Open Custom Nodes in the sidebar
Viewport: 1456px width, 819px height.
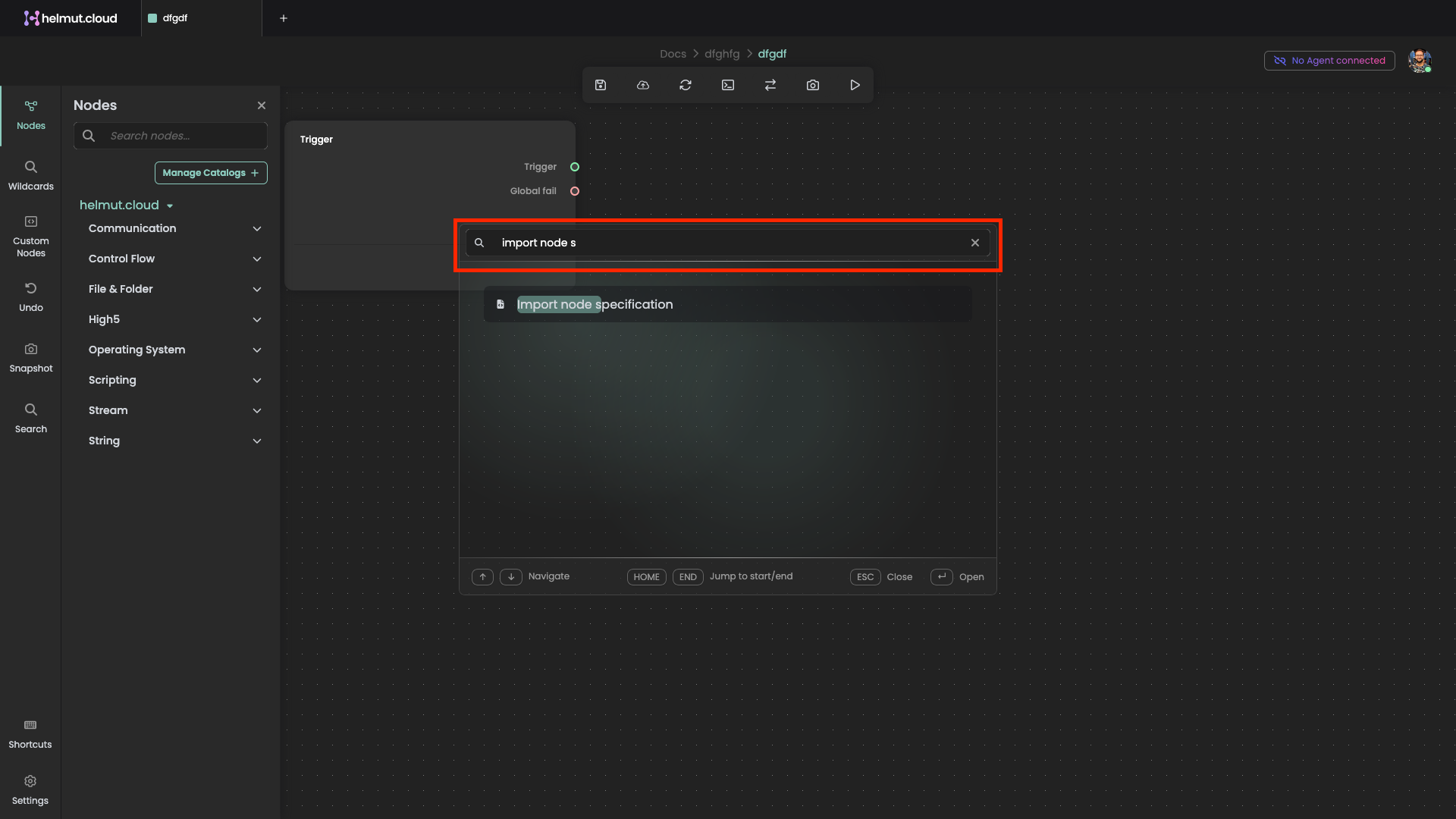[x=30, y=235]
